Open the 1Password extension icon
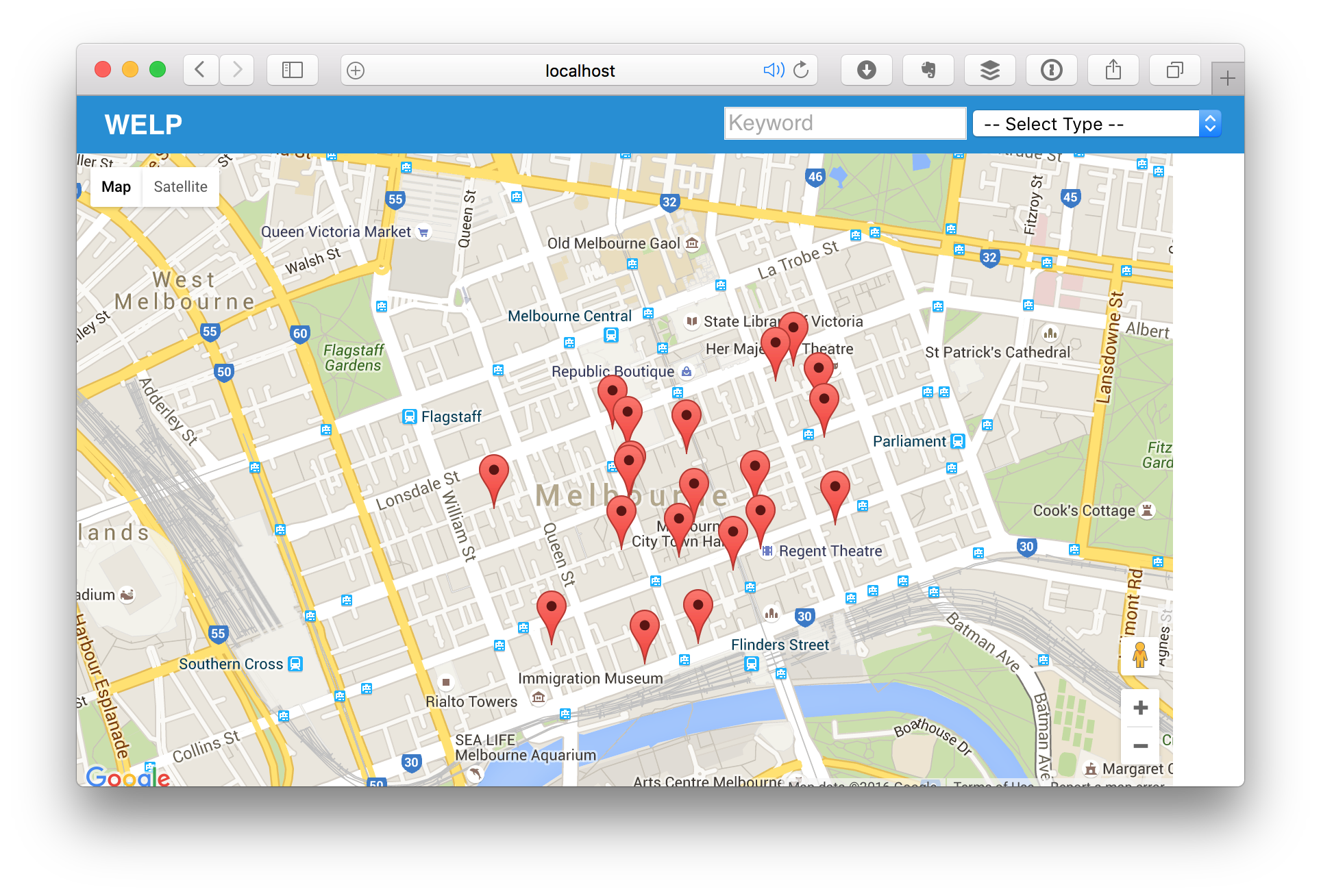 pyautogui.click(x=1051, y=70)
